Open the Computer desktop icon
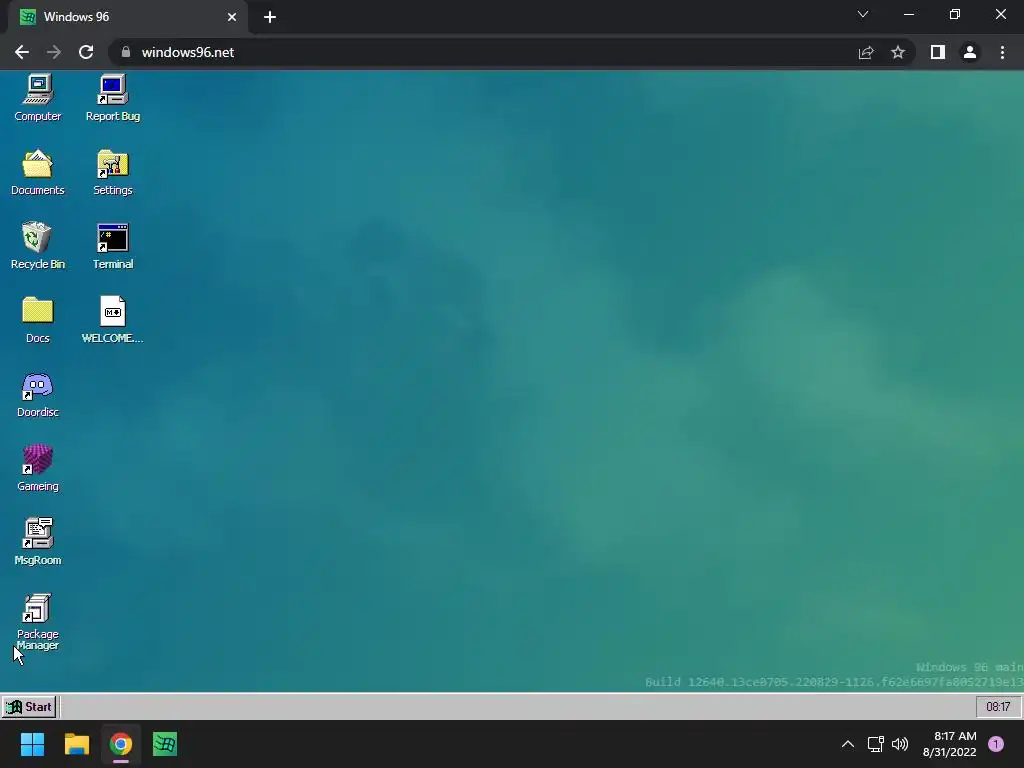 click(38, 98)
